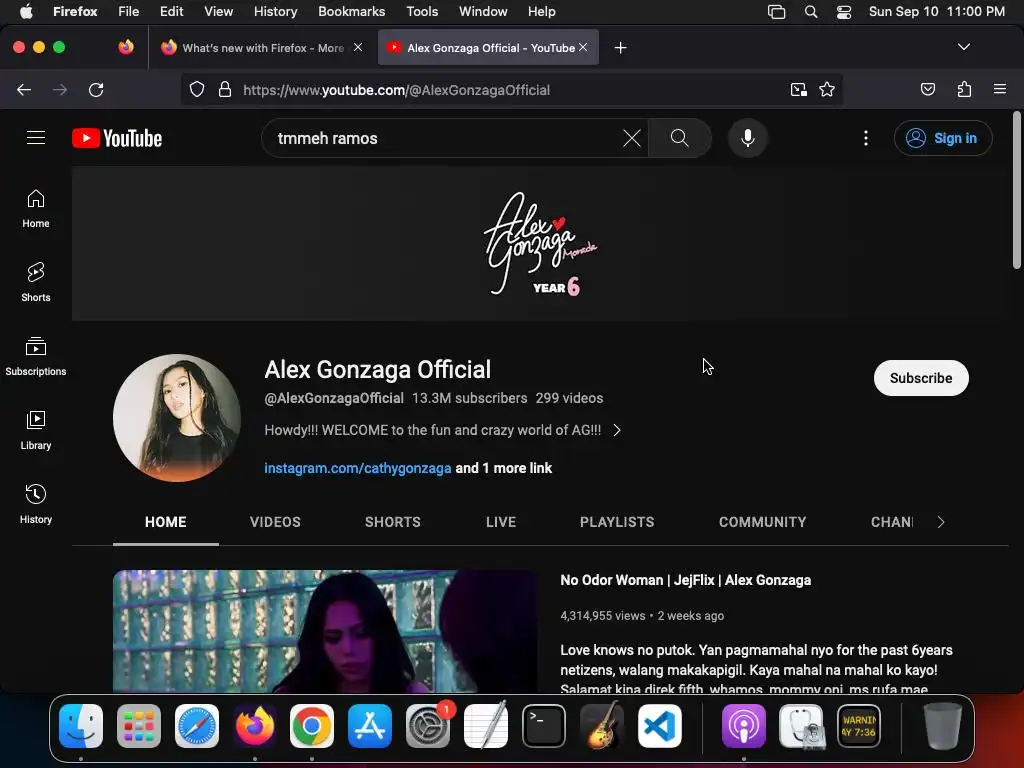The image size is (1024, 768).
Task: Open History in the sidebar
Action: pos(36,504)
